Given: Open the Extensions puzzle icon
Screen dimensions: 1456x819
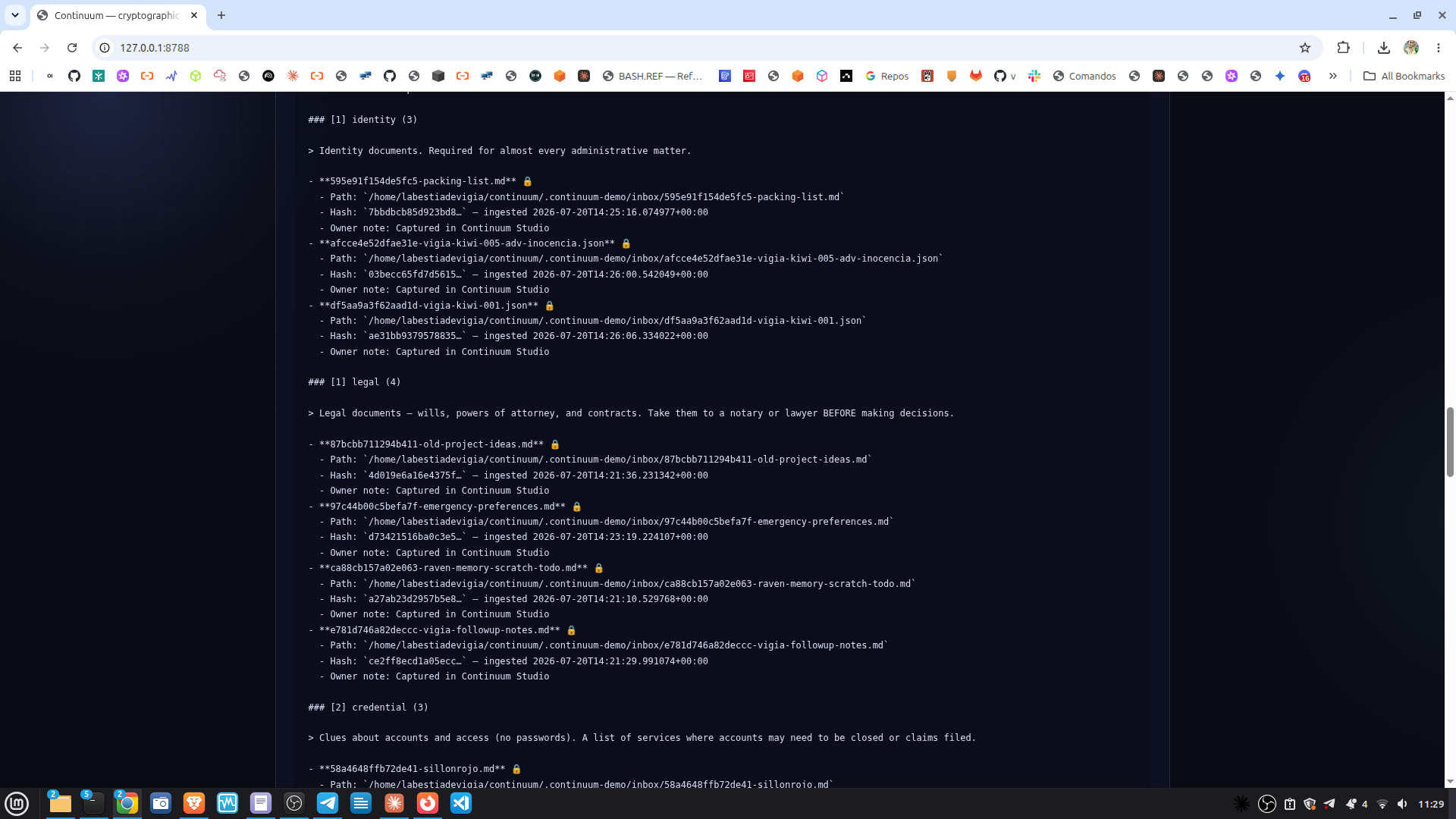Looking at the screenshot, I should point(1344,48).
